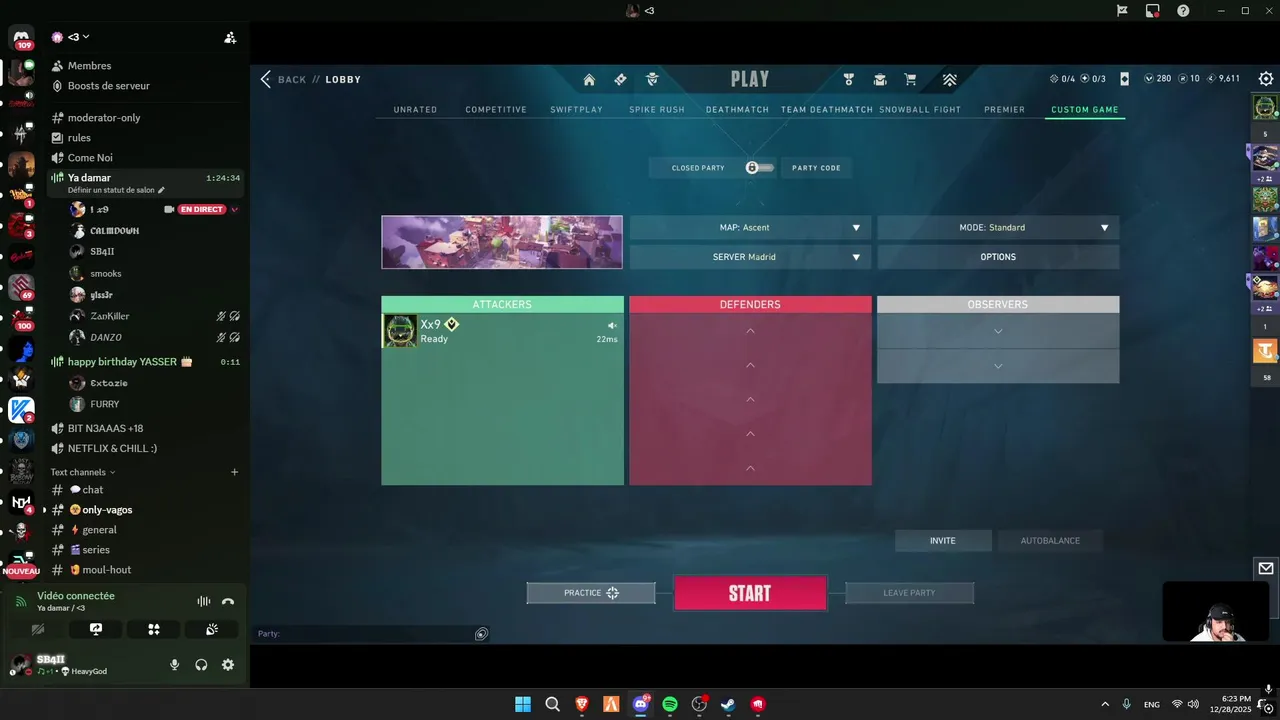Click the back arrow next to BACK
The width and height of the screenshot is (1280, 720).
click(x=265, y=79)
